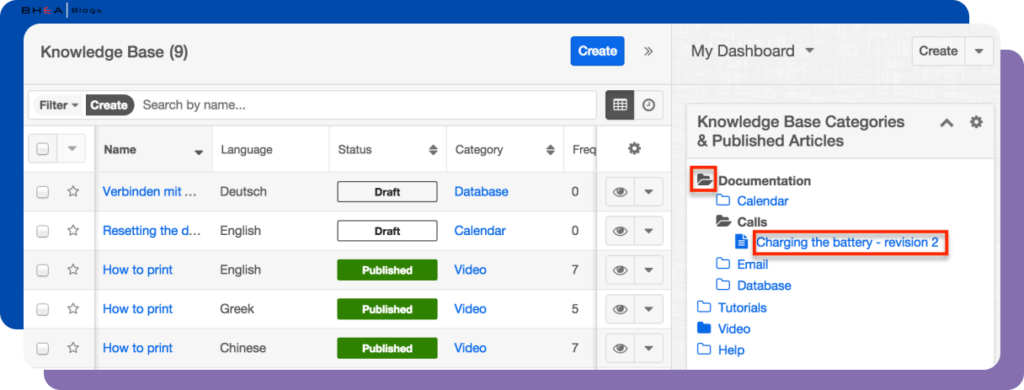The image size is (1024, 390).
Task: Click Published status of Greek How to print
Action: 387,309
